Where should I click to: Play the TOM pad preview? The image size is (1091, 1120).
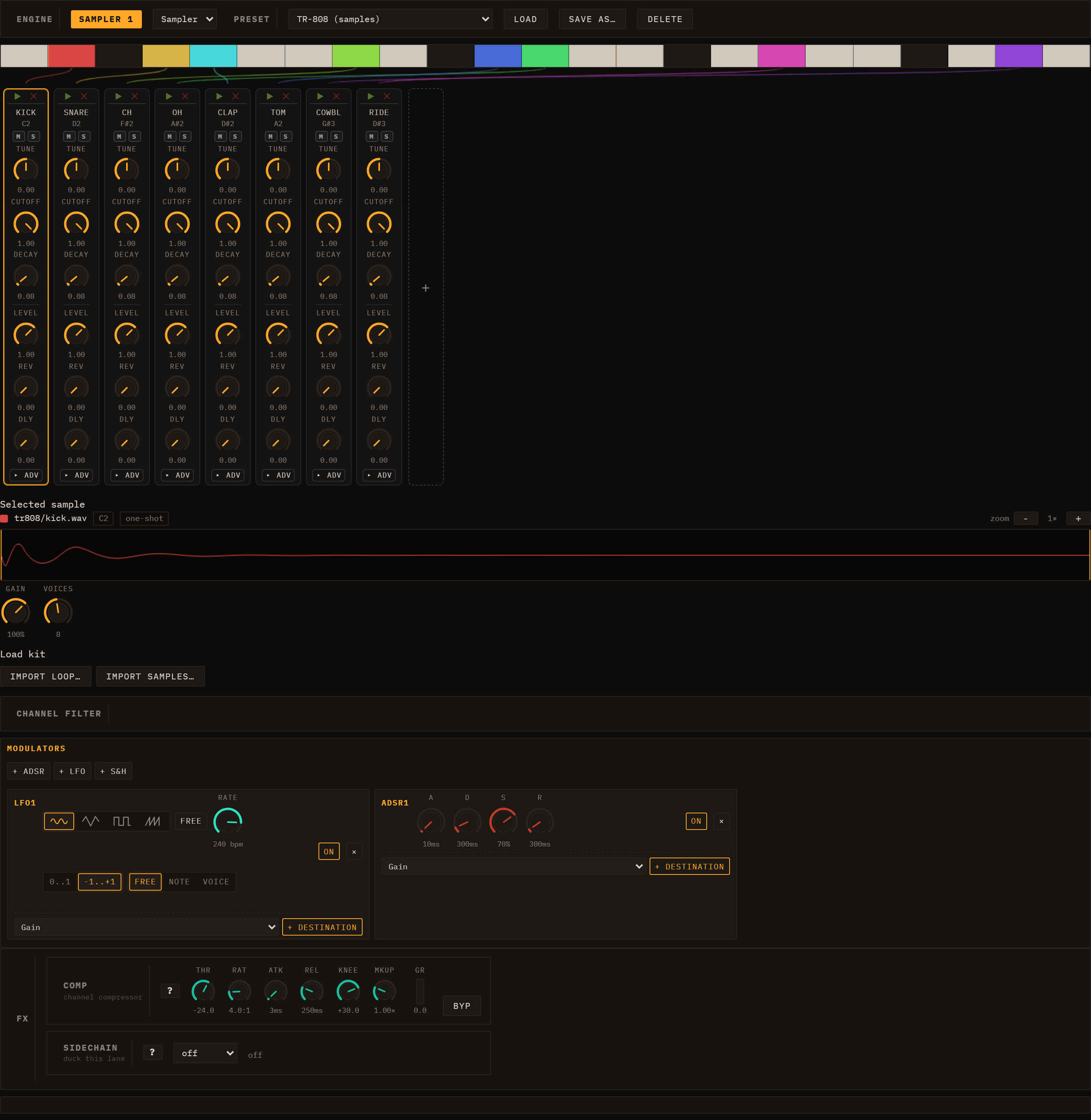click(270, 96)
